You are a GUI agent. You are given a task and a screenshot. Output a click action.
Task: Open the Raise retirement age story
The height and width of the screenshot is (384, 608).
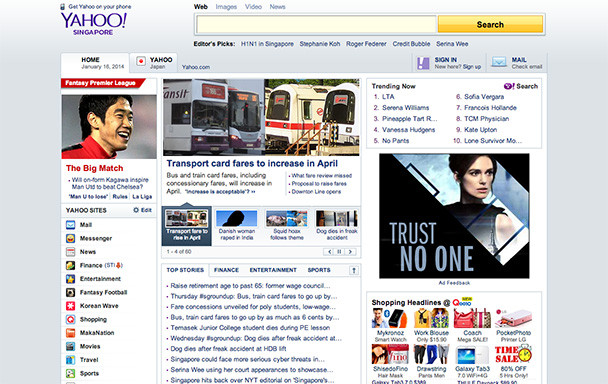250,286
